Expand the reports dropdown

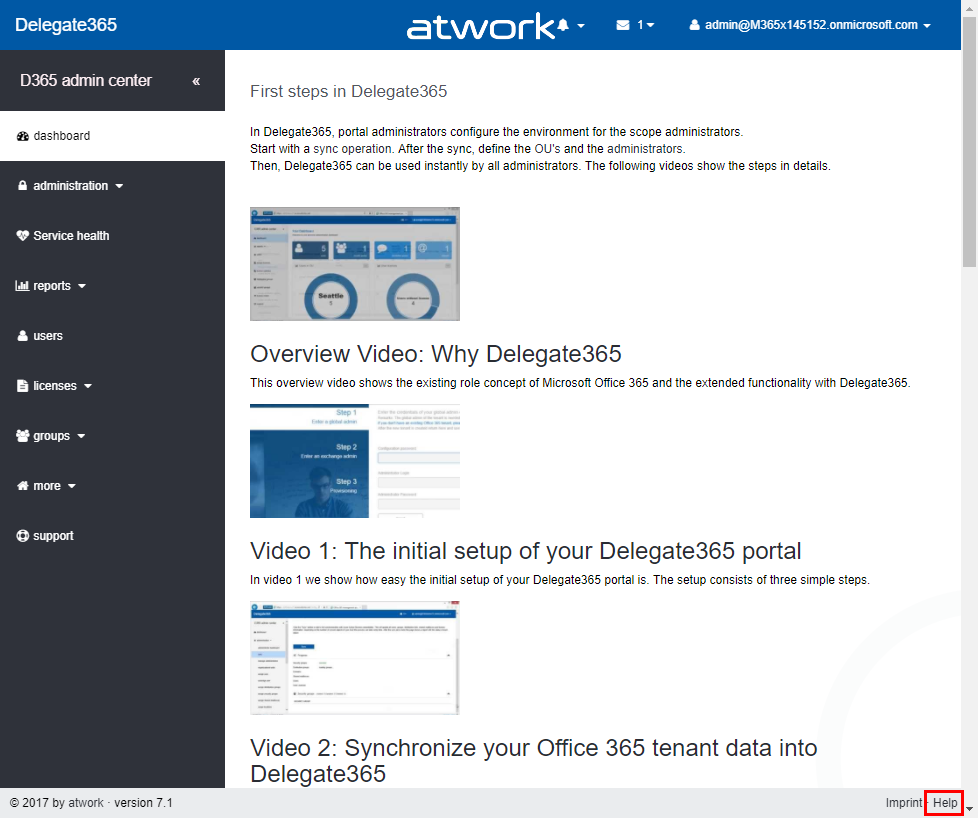[52, 286]
